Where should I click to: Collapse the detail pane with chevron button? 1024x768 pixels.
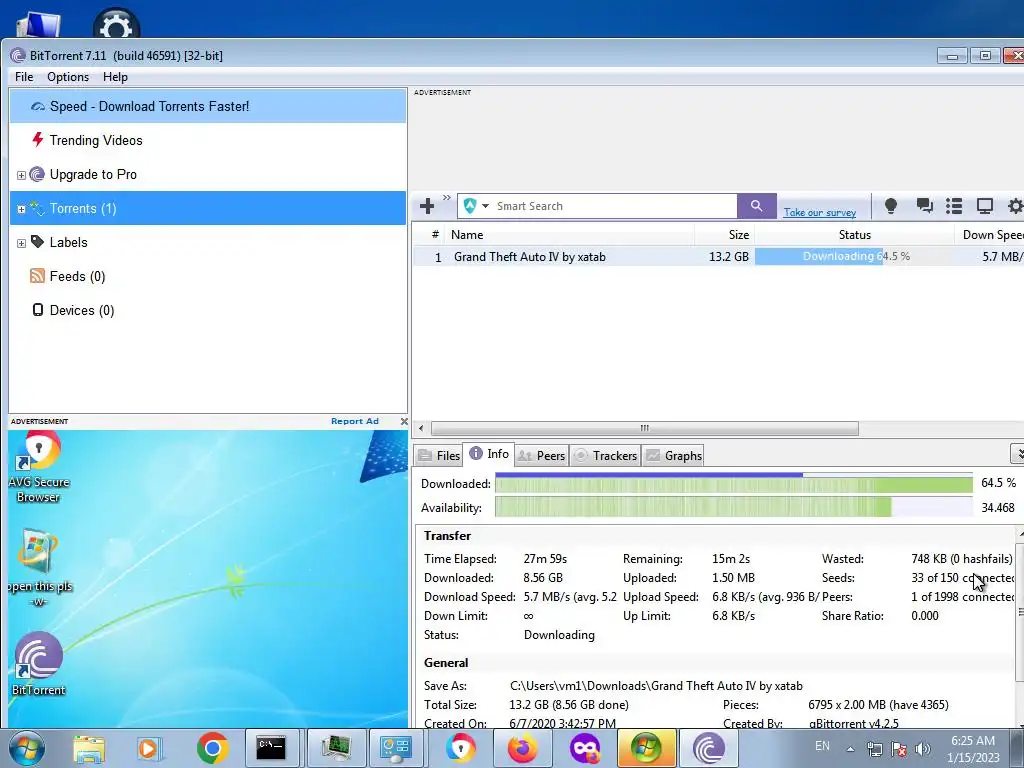(1017, 453)
